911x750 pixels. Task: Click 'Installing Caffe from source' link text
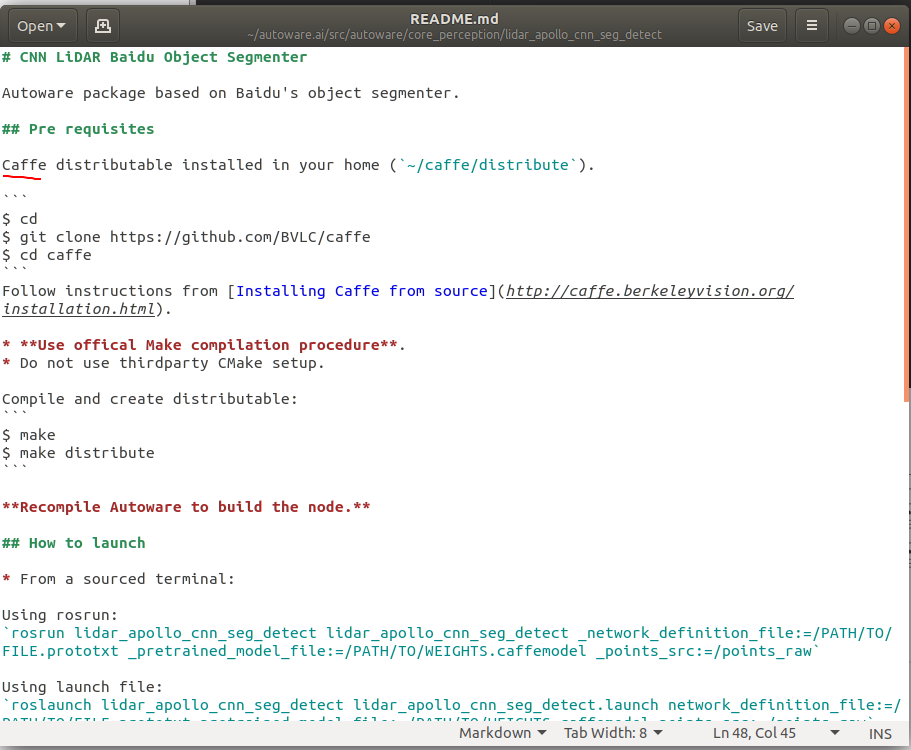361,291
